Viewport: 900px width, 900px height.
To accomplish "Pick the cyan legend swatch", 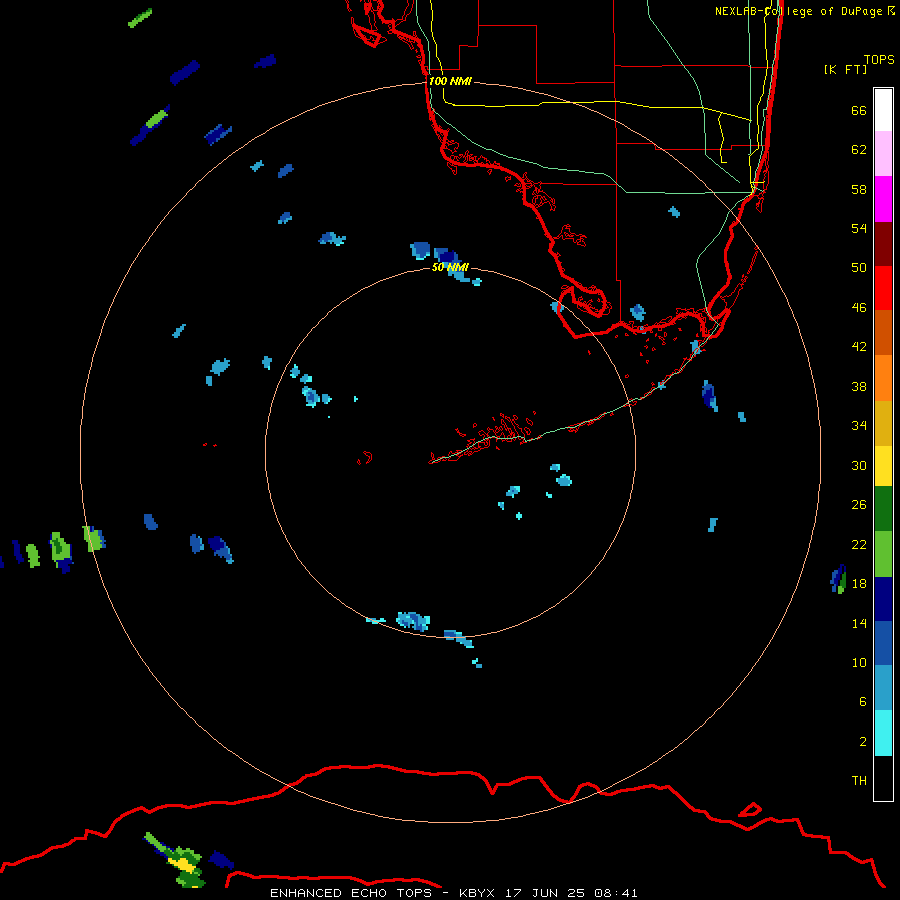I will coord(883,733).
